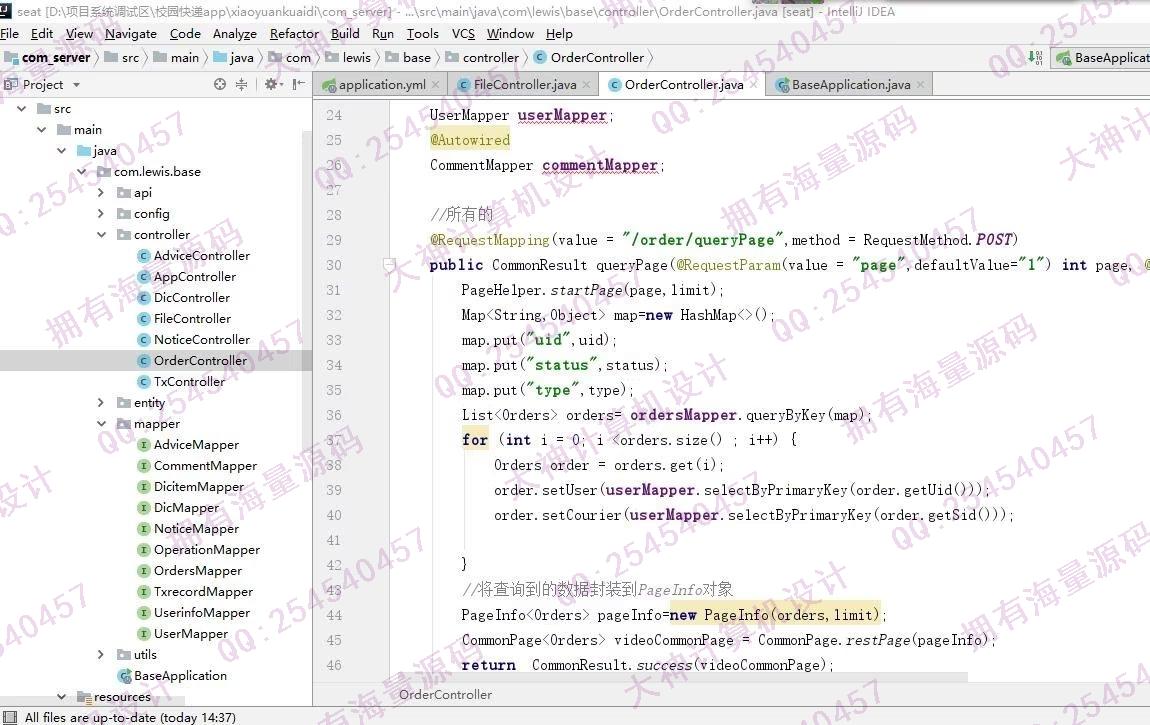Collapse the resources folder

(62, 697)
